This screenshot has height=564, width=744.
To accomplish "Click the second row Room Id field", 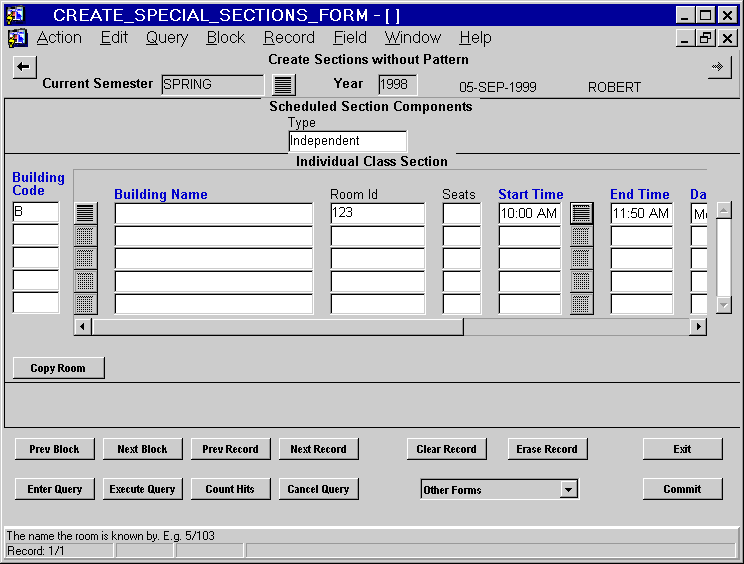I will click(x=378, y=236).
